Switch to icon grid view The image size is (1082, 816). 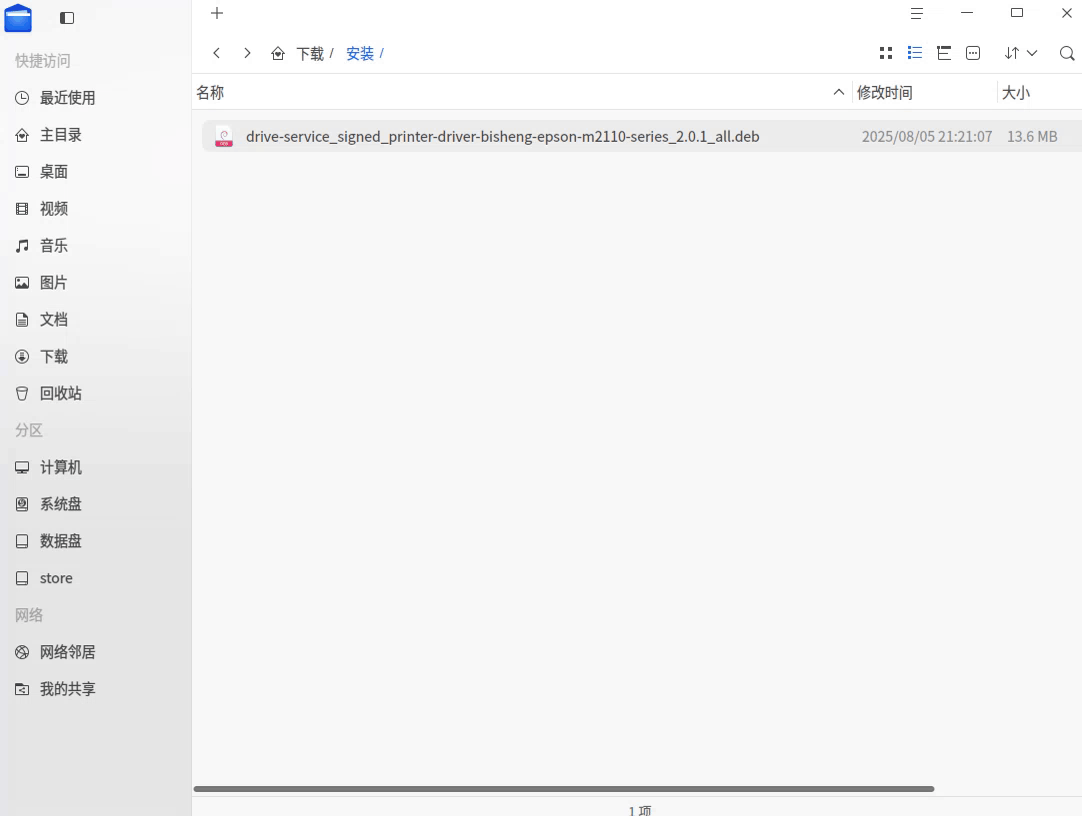click(x=886, y=53)
